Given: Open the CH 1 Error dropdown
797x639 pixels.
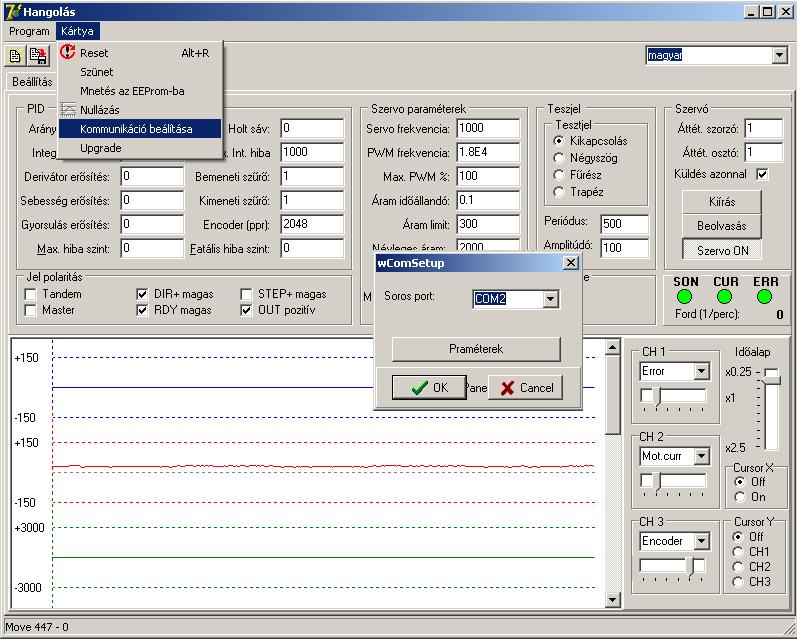Looking at the screenshot, I should [700, 371].
